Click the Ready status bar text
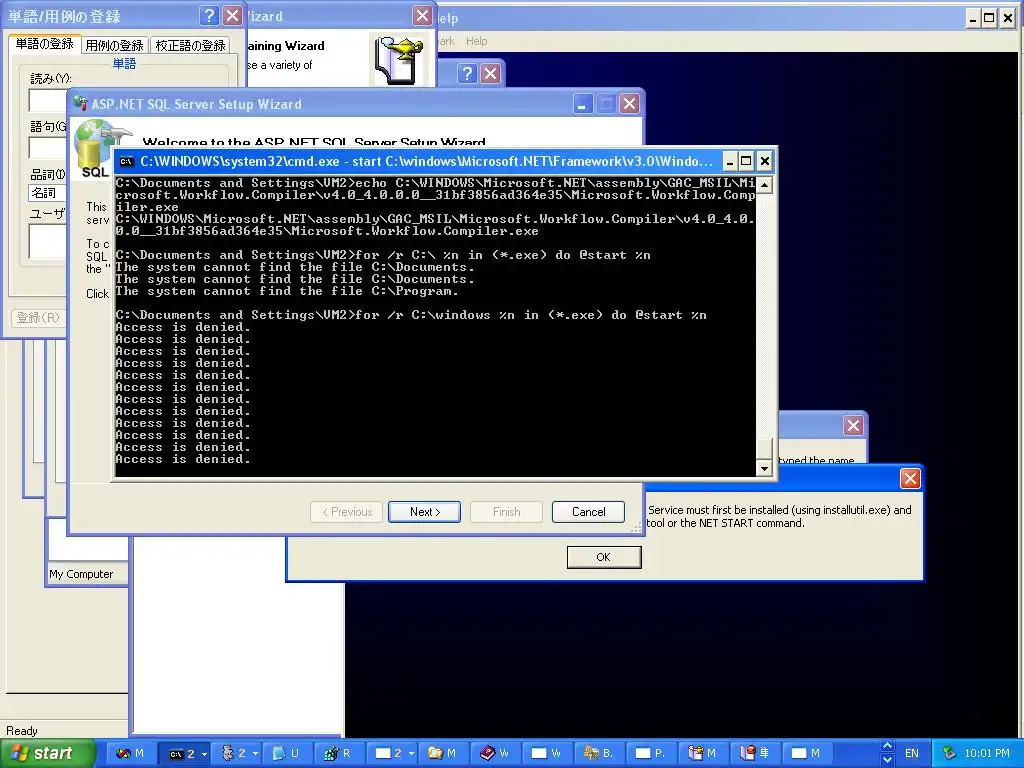 click(x=22, y=731)
